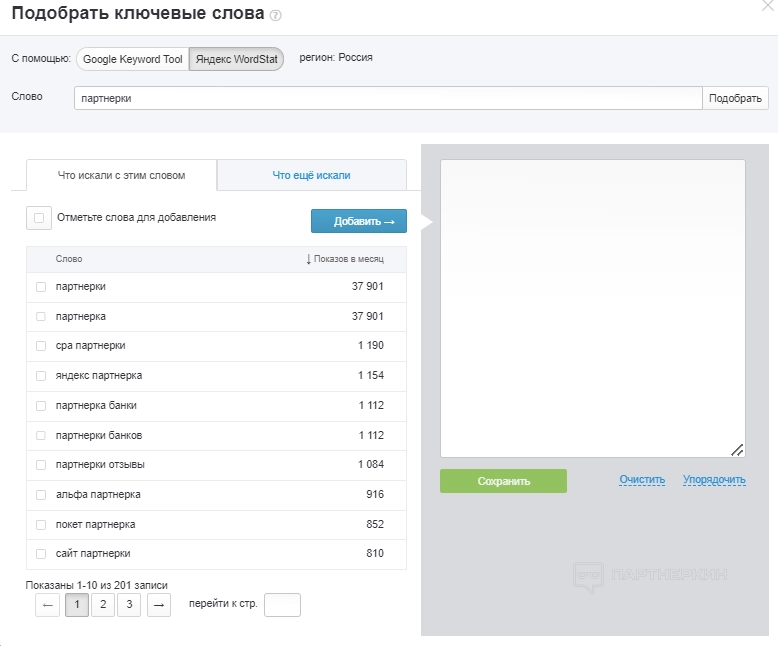
Task: Go to the next page arrow
Action: (x=159, y=605)
